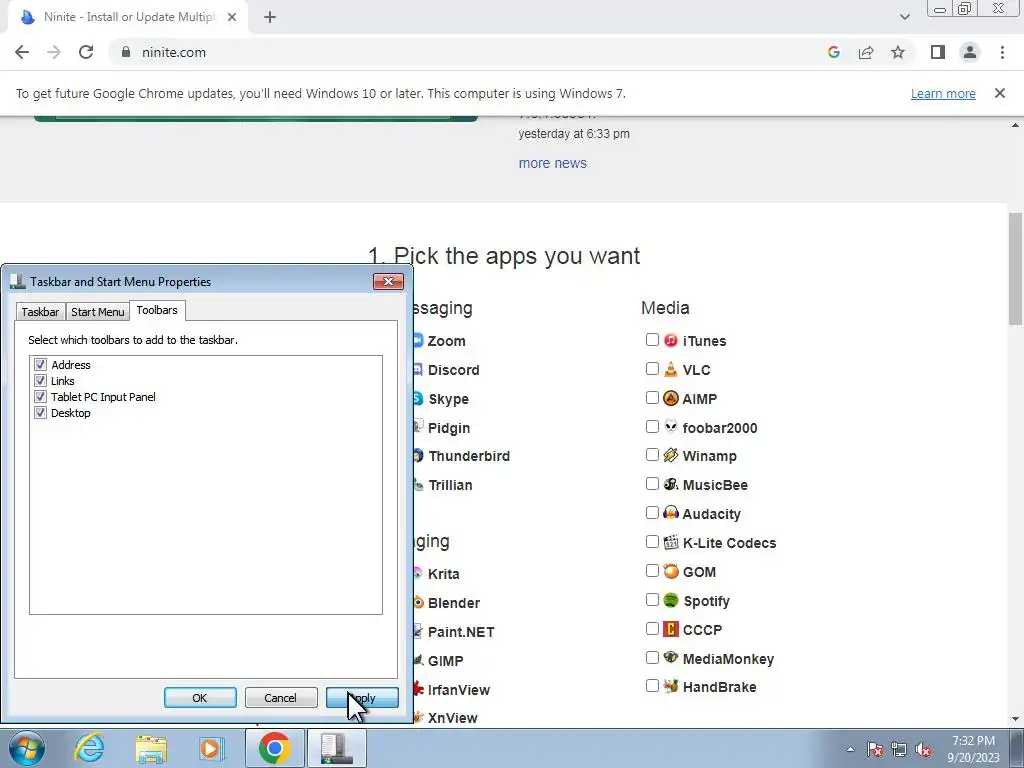Switch to the Start Menu tab
1024x768 pixels.
[x=97, y=312]
